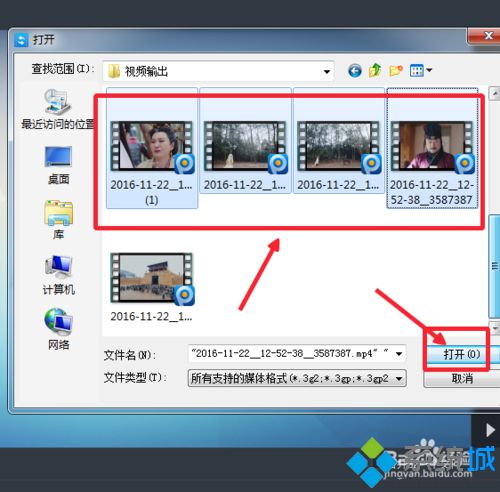Expand the 视频输出 look-in dropdown
Viewport: 500px width, 492px height.
[x=327, y=71]
